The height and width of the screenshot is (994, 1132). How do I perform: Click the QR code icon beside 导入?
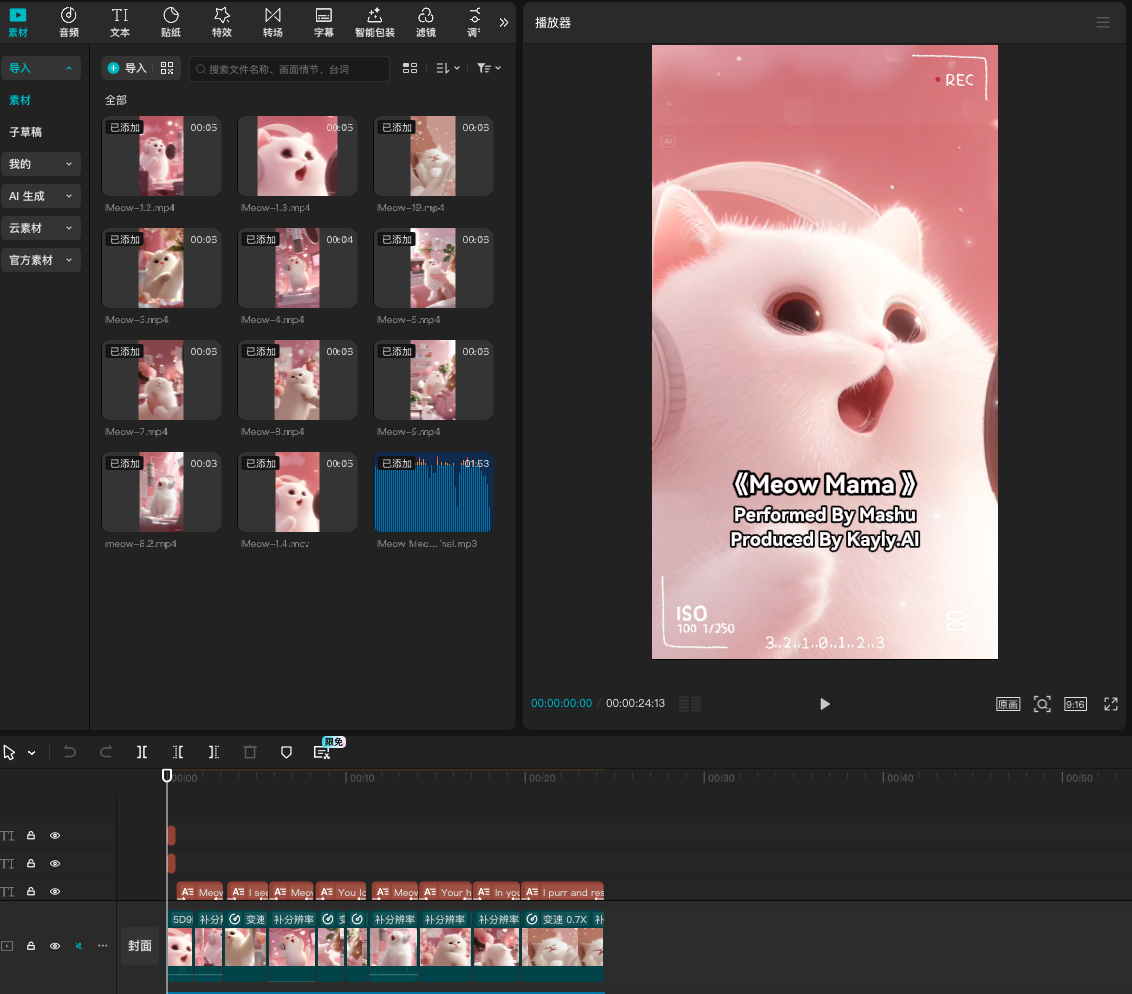pos(167,68)
